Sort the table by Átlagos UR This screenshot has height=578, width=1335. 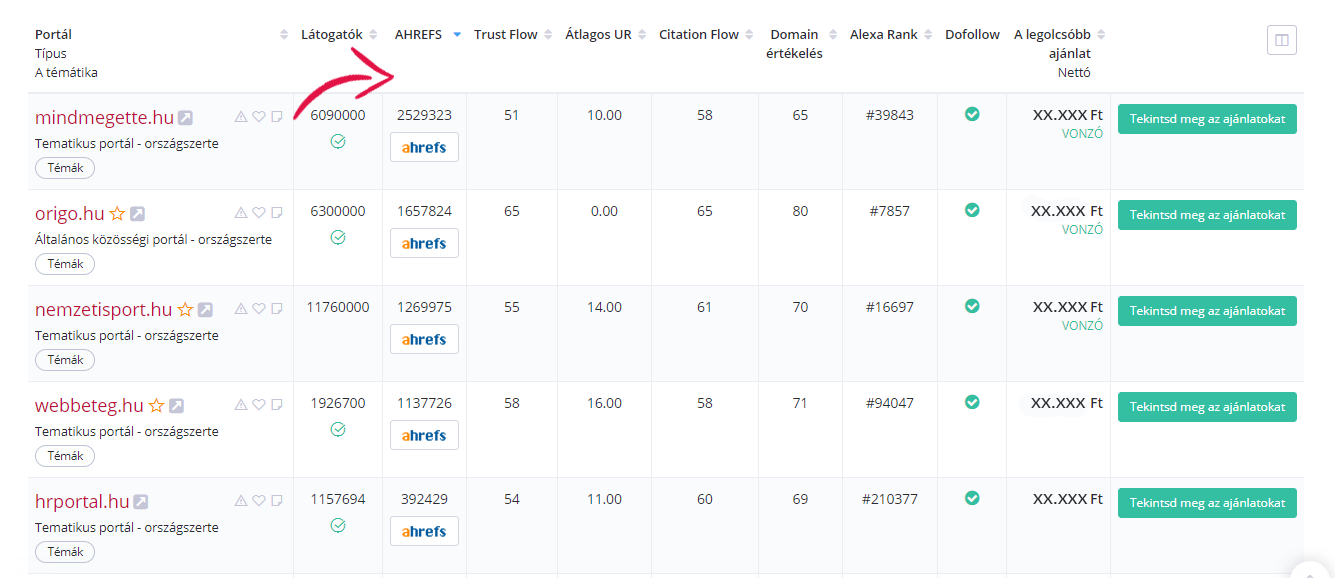pyautogui.click(x=642, y=35)
